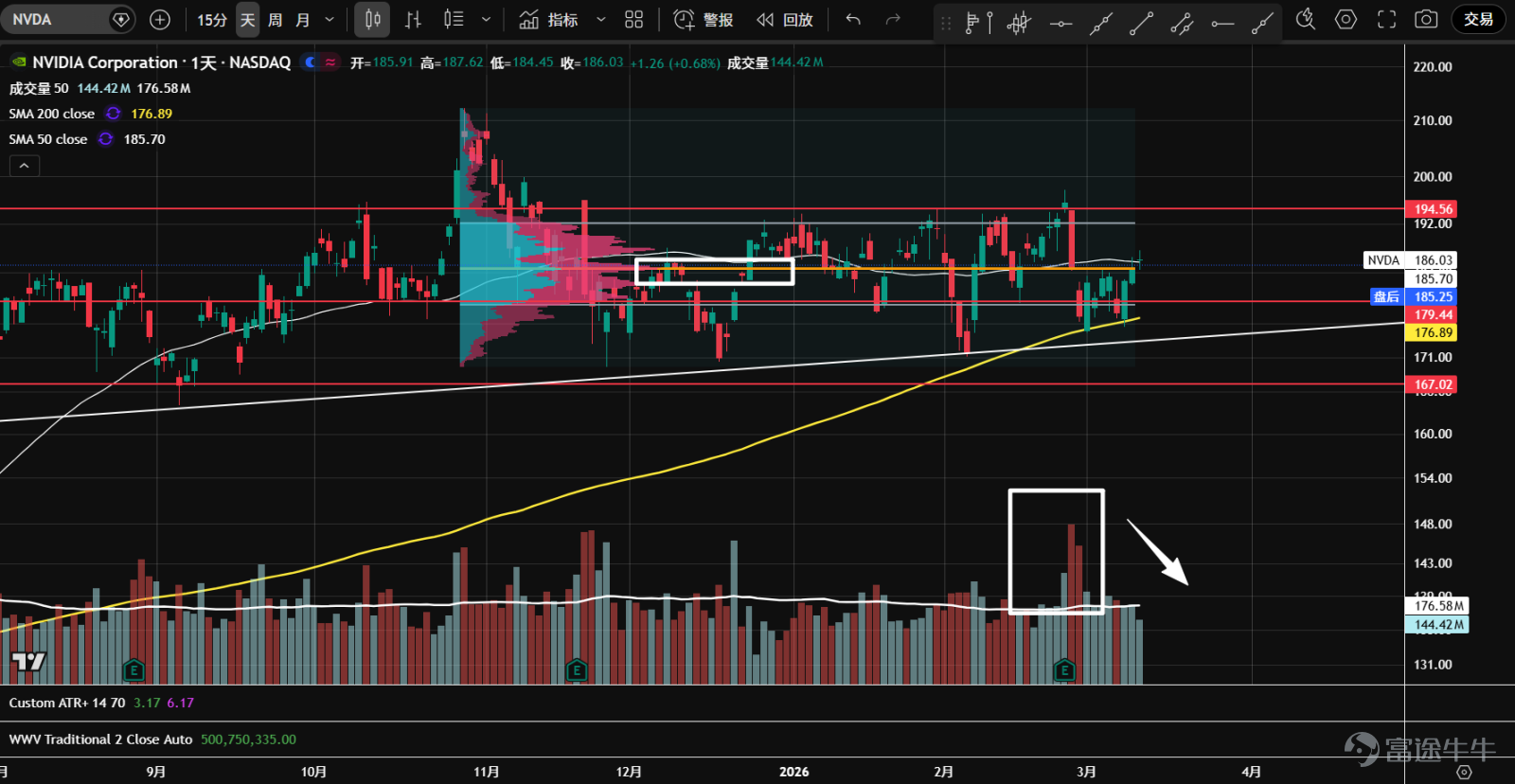Grab the drawing favorites toolbar handle

point(946,23)
